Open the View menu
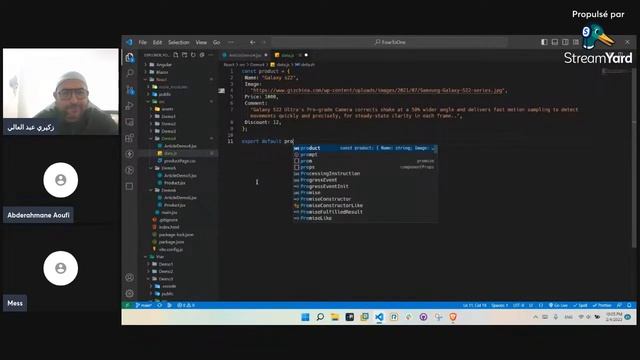640x360 pixels. [201, 42]
